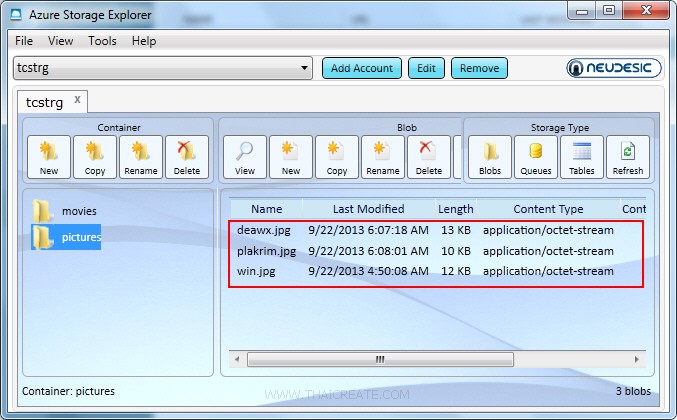Minimize the Azure Storage Explorer window
This screenshot has width=677, height=420.
click(x=582, y=11)
